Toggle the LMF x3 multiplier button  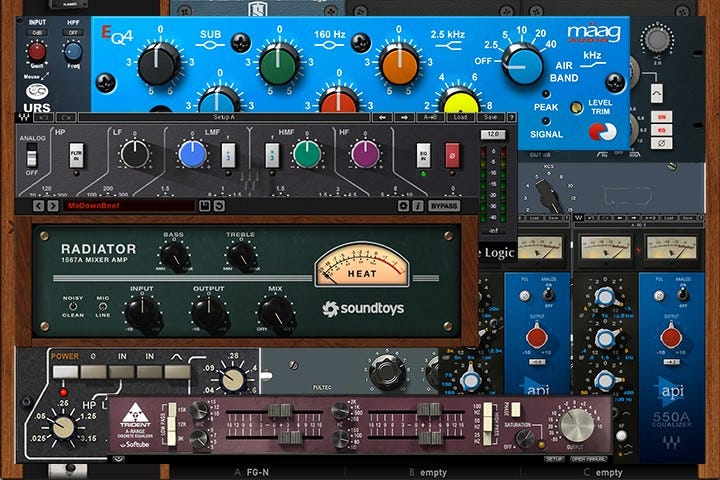tap(228, 155)
